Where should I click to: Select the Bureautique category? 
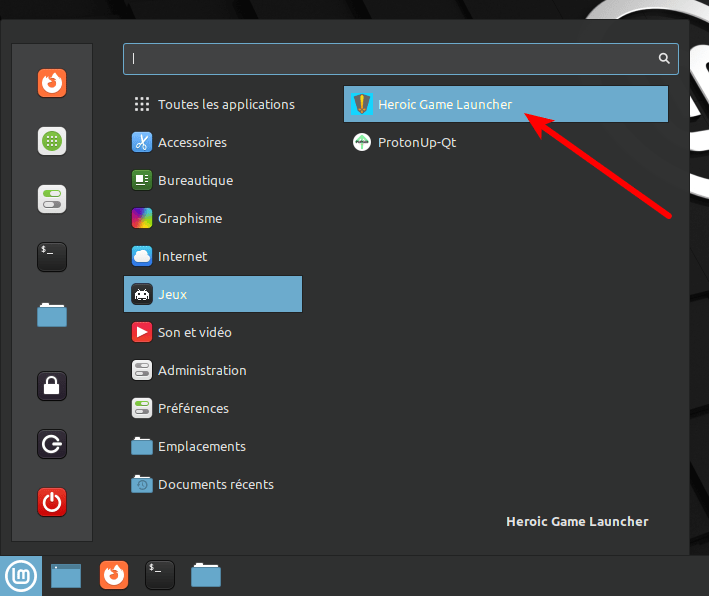(x=213, y=180)
